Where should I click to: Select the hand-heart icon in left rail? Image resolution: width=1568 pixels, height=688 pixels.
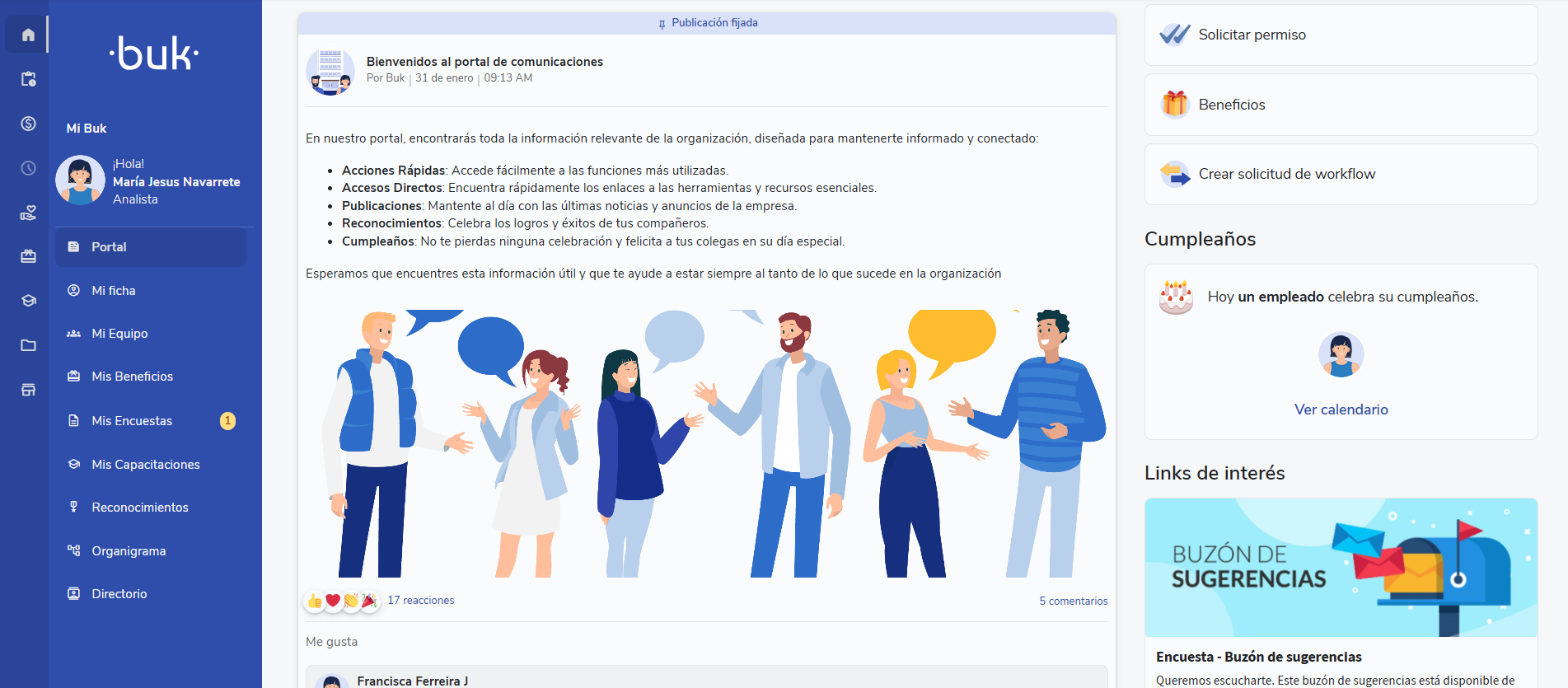coord(28,213)
